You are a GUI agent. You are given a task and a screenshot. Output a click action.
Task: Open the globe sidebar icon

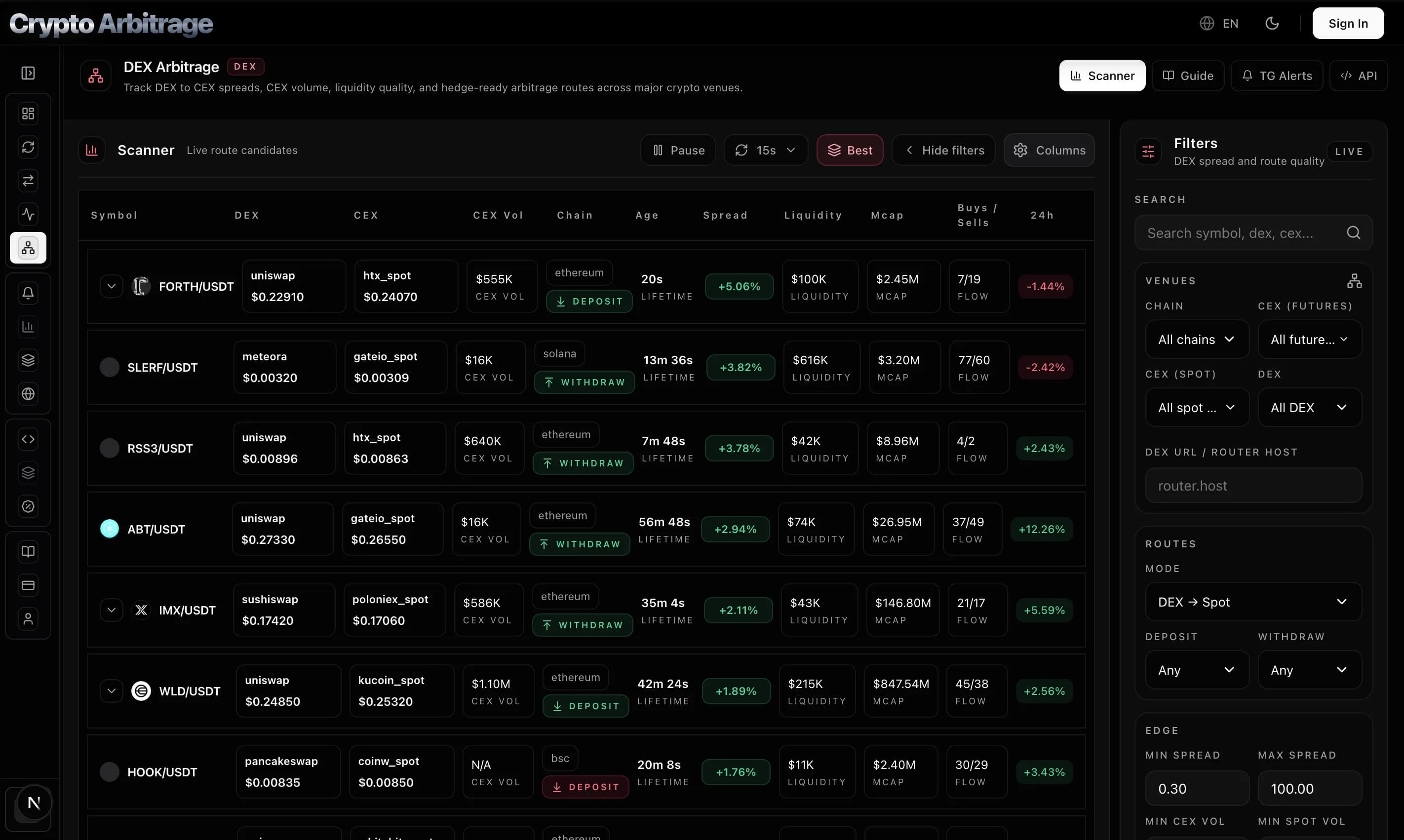click(28, 394)
